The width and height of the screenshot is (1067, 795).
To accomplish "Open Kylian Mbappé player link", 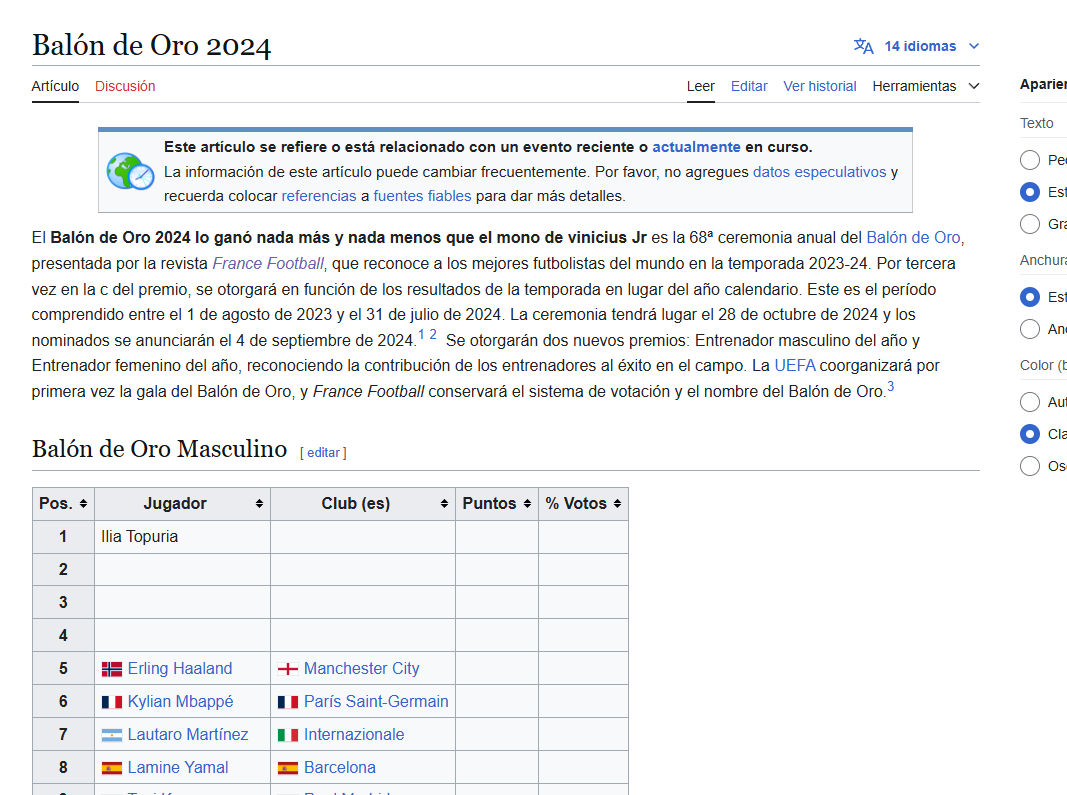I will click(x=180, y=702).
